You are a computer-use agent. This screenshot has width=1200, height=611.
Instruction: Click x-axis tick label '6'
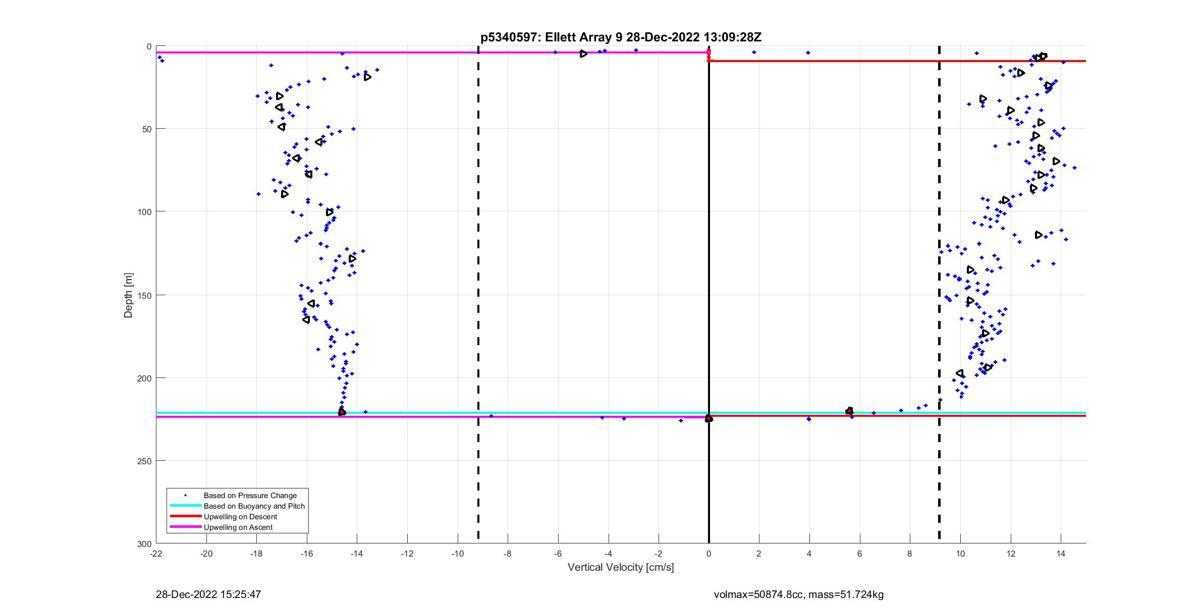(859, 553)
